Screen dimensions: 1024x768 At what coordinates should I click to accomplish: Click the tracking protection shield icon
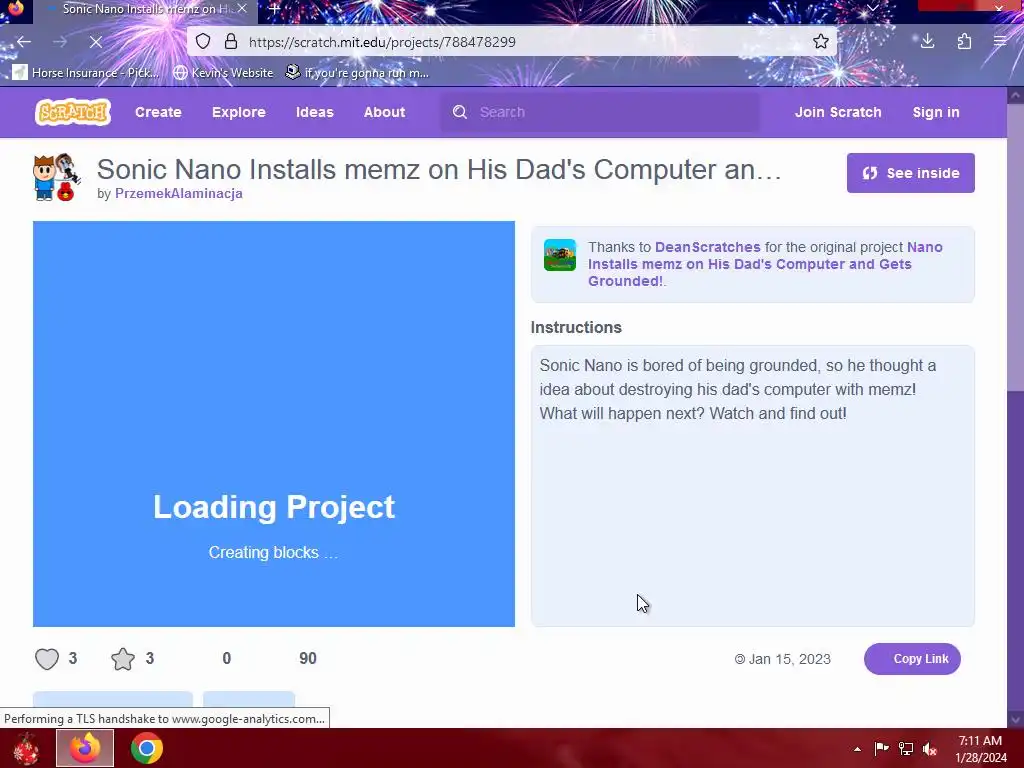tap(203, 42)
